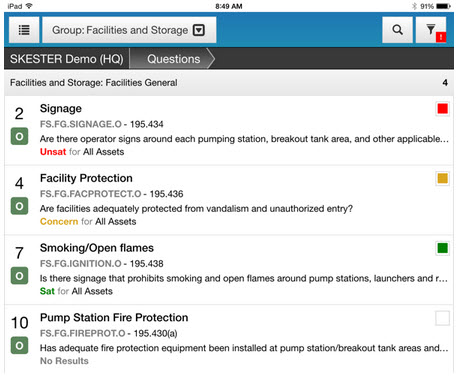The height and width of the screenshot is (378, 465).
Task: Switch to the Questions breadcrumb tab
Action: [173, 59]
